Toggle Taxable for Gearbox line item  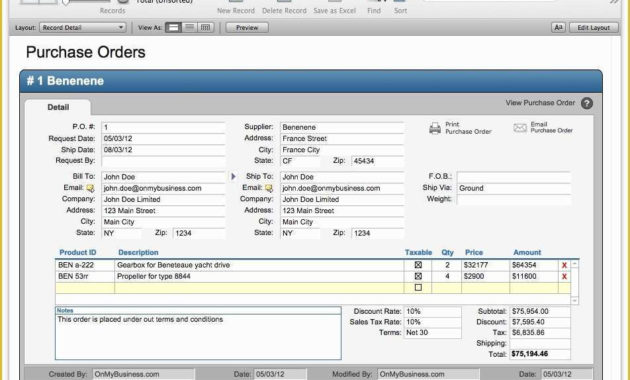(x=418, y=265)
